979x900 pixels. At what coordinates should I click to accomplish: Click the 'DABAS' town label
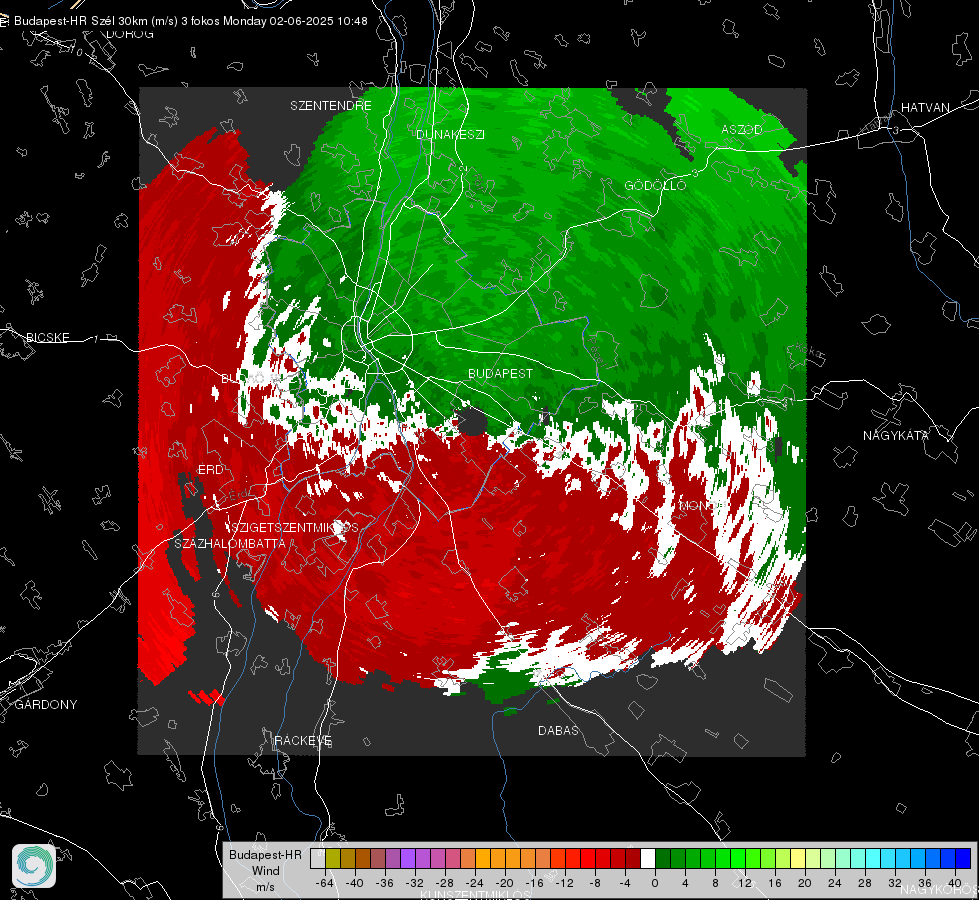(558, 730)
